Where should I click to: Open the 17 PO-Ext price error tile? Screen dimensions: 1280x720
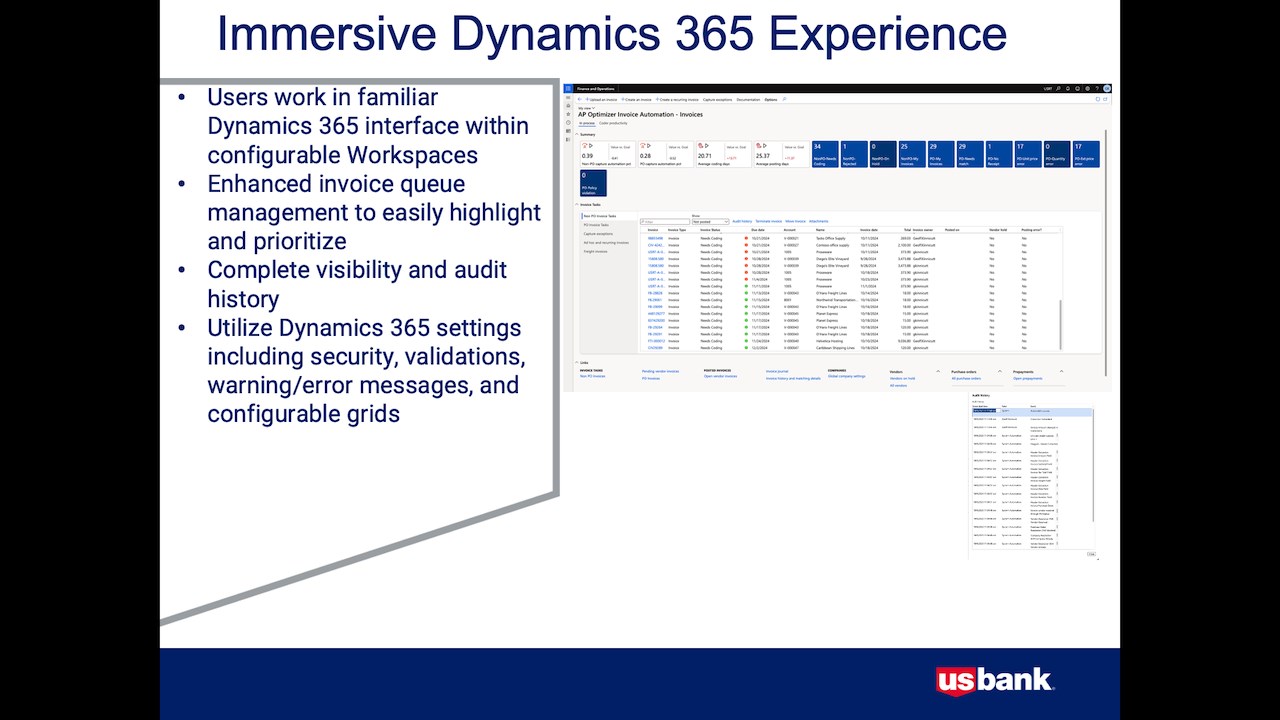pyautogui.click(x=1086, y=154)
